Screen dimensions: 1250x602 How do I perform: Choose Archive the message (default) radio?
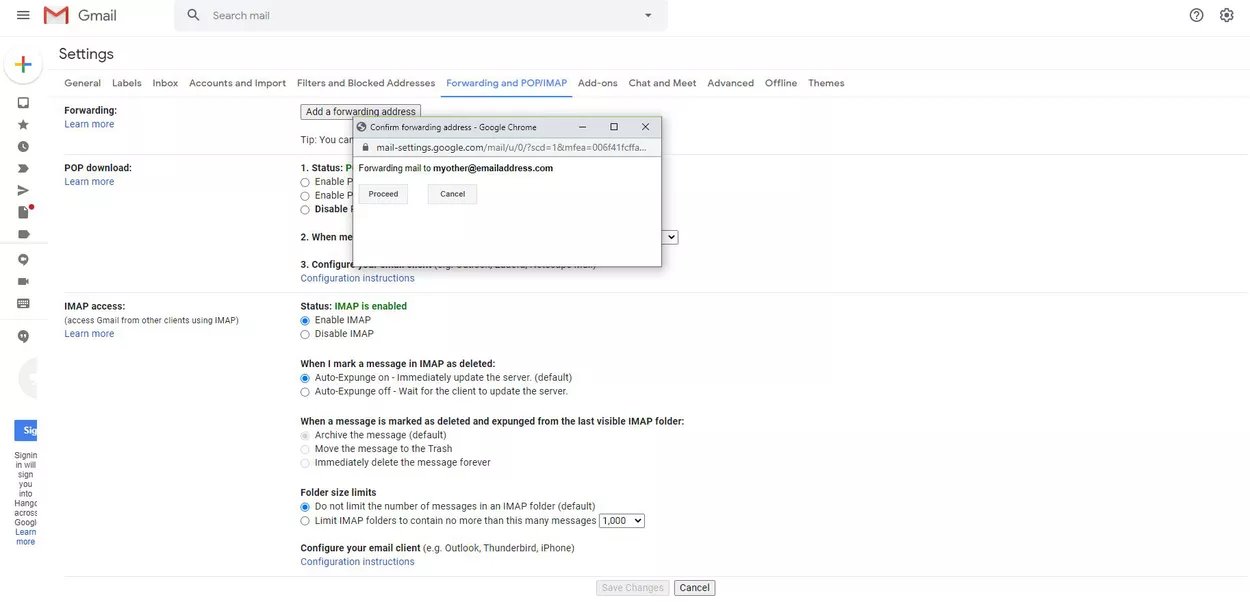pyautogui.click(x=305, y=436)
